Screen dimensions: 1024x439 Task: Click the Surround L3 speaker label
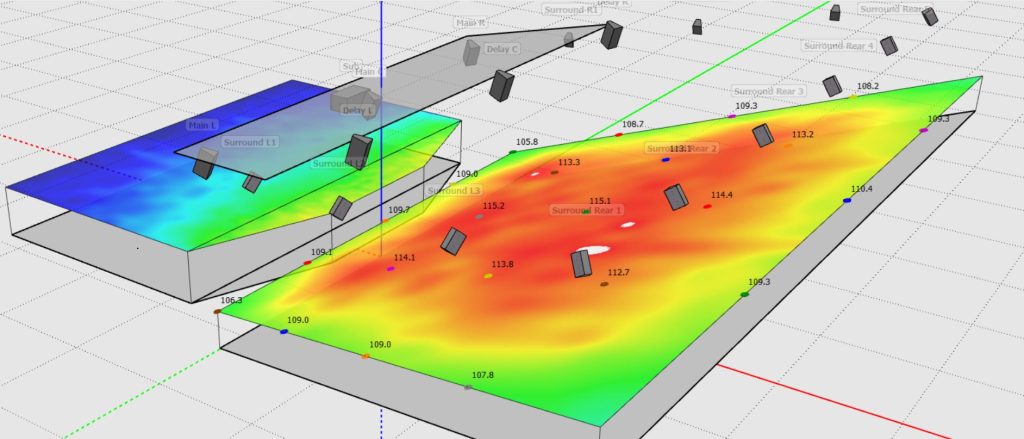click(455, 191)
